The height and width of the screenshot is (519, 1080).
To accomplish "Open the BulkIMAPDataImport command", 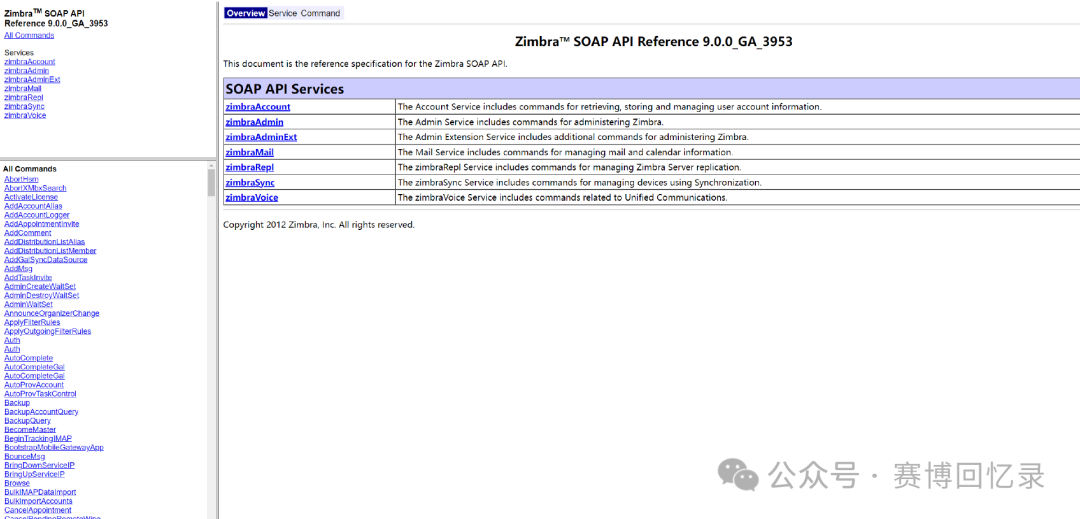I will tap(40, 492).
